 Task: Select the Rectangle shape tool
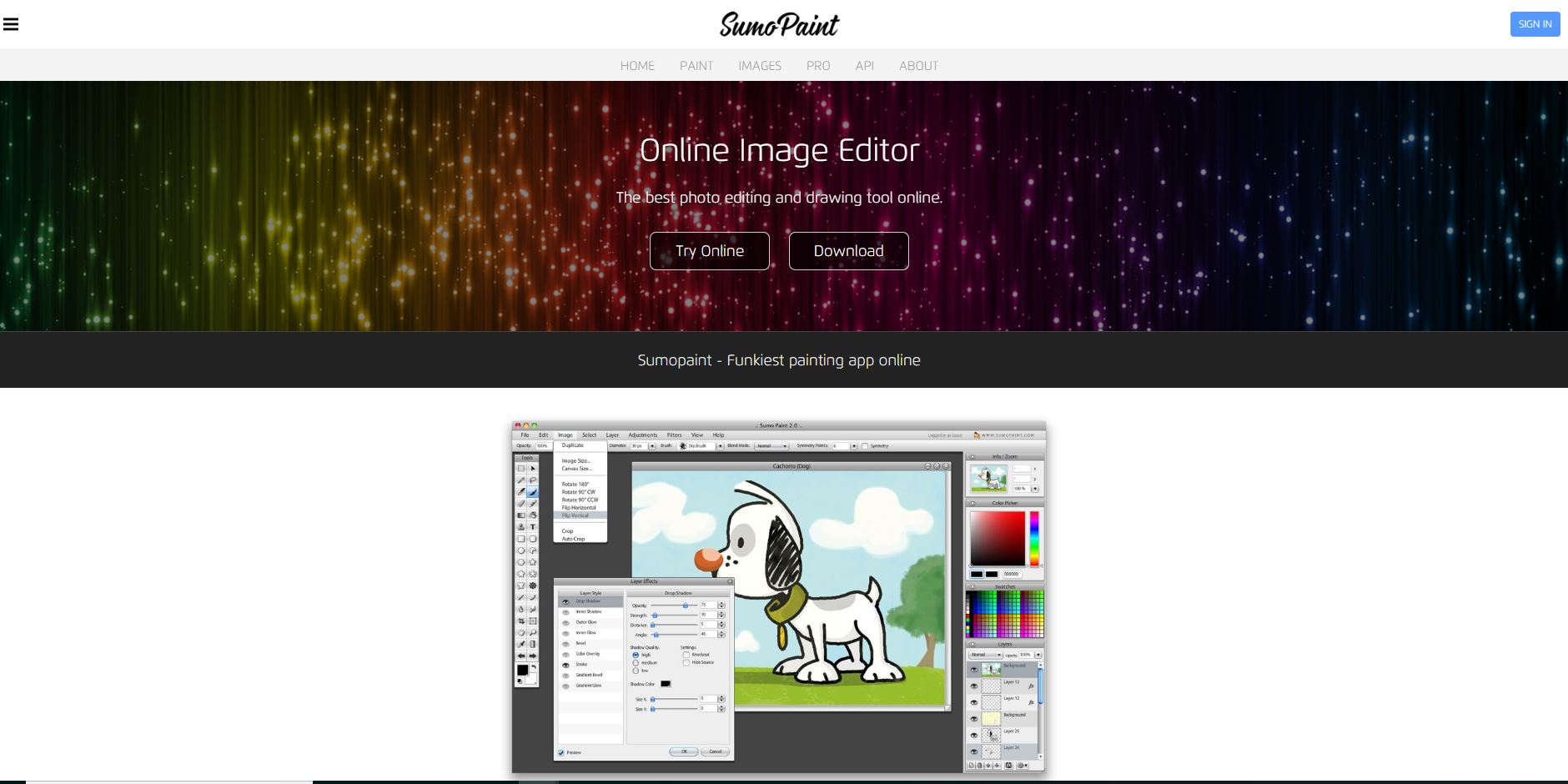pos(521,539)
